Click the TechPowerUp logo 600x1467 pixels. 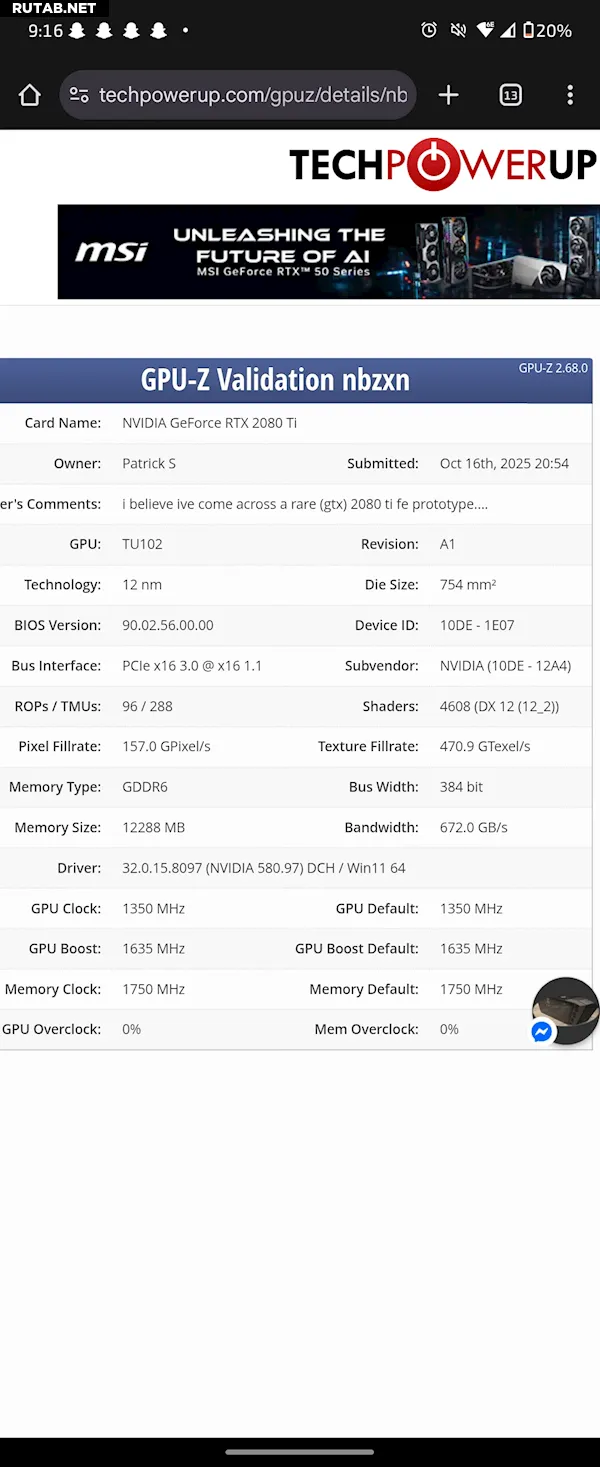pyautogui.click(x=442, y=165)
